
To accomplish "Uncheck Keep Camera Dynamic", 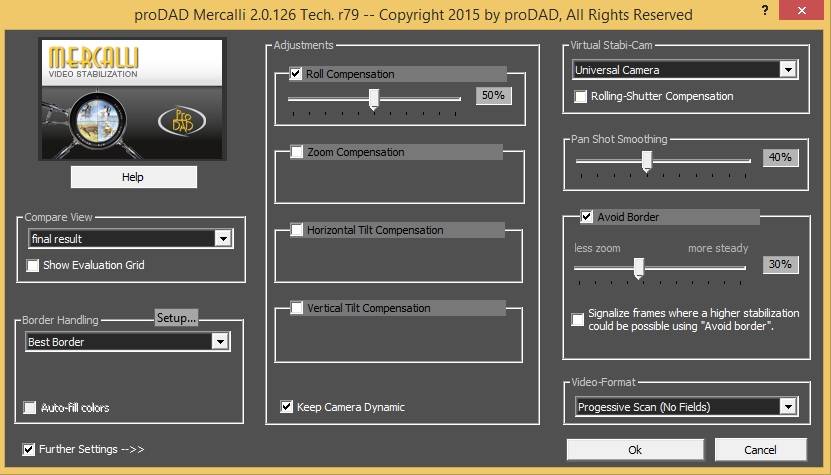I will [287, 407].
